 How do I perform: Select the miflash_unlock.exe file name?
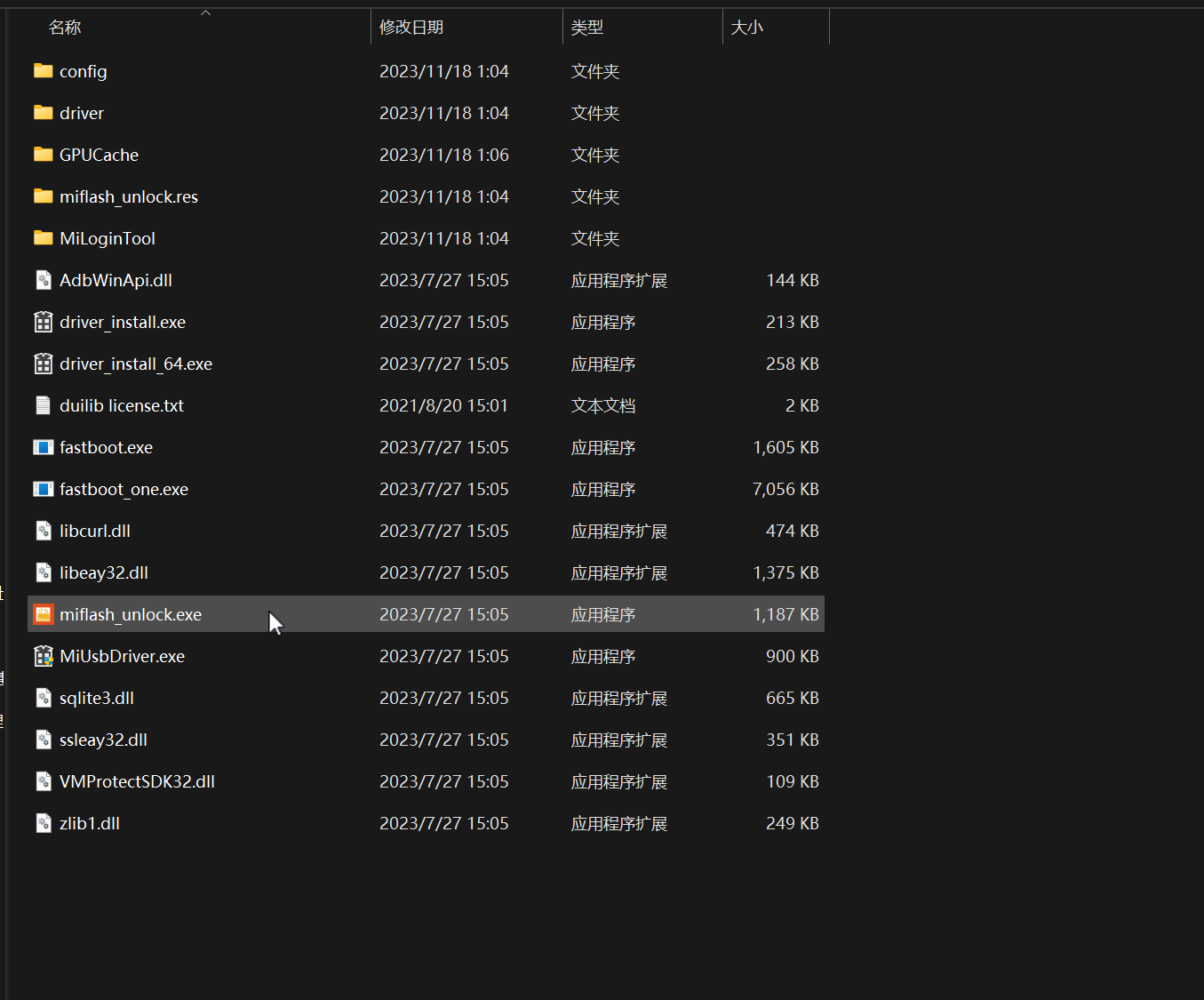(x=131, y=614)
